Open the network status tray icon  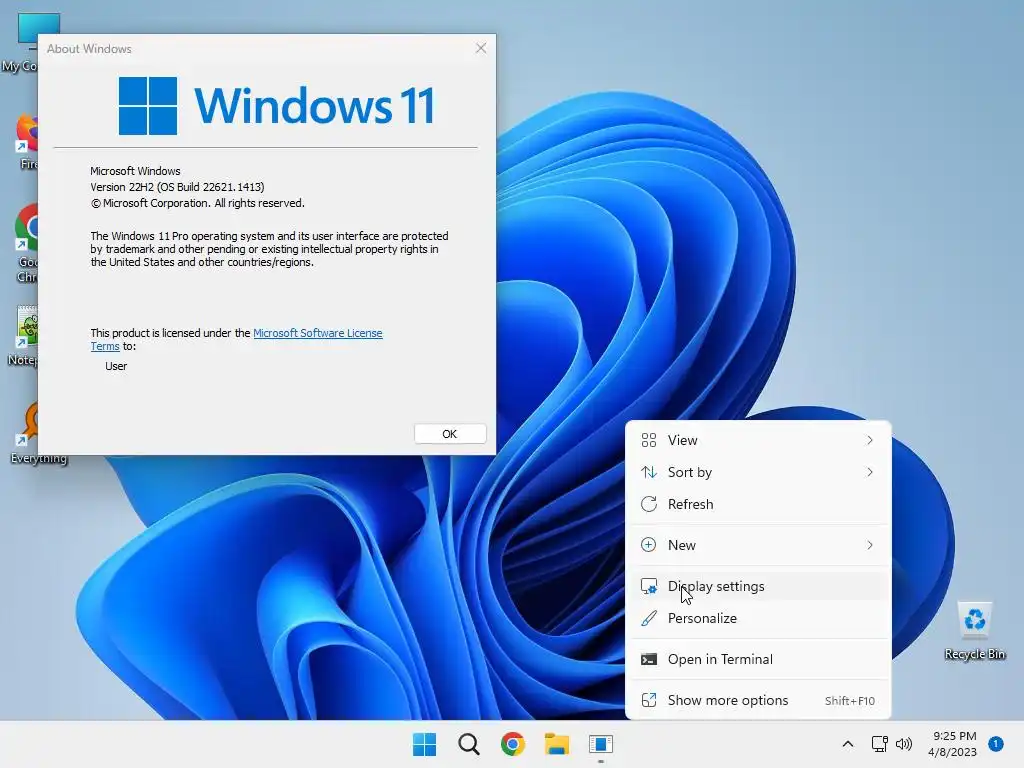(880, 744)
